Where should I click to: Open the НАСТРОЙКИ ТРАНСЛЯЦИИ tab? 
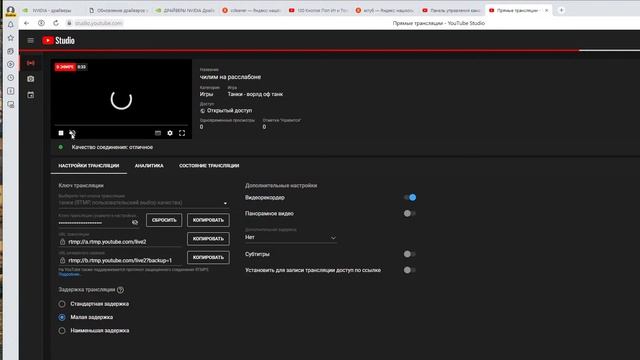(89, 166)
